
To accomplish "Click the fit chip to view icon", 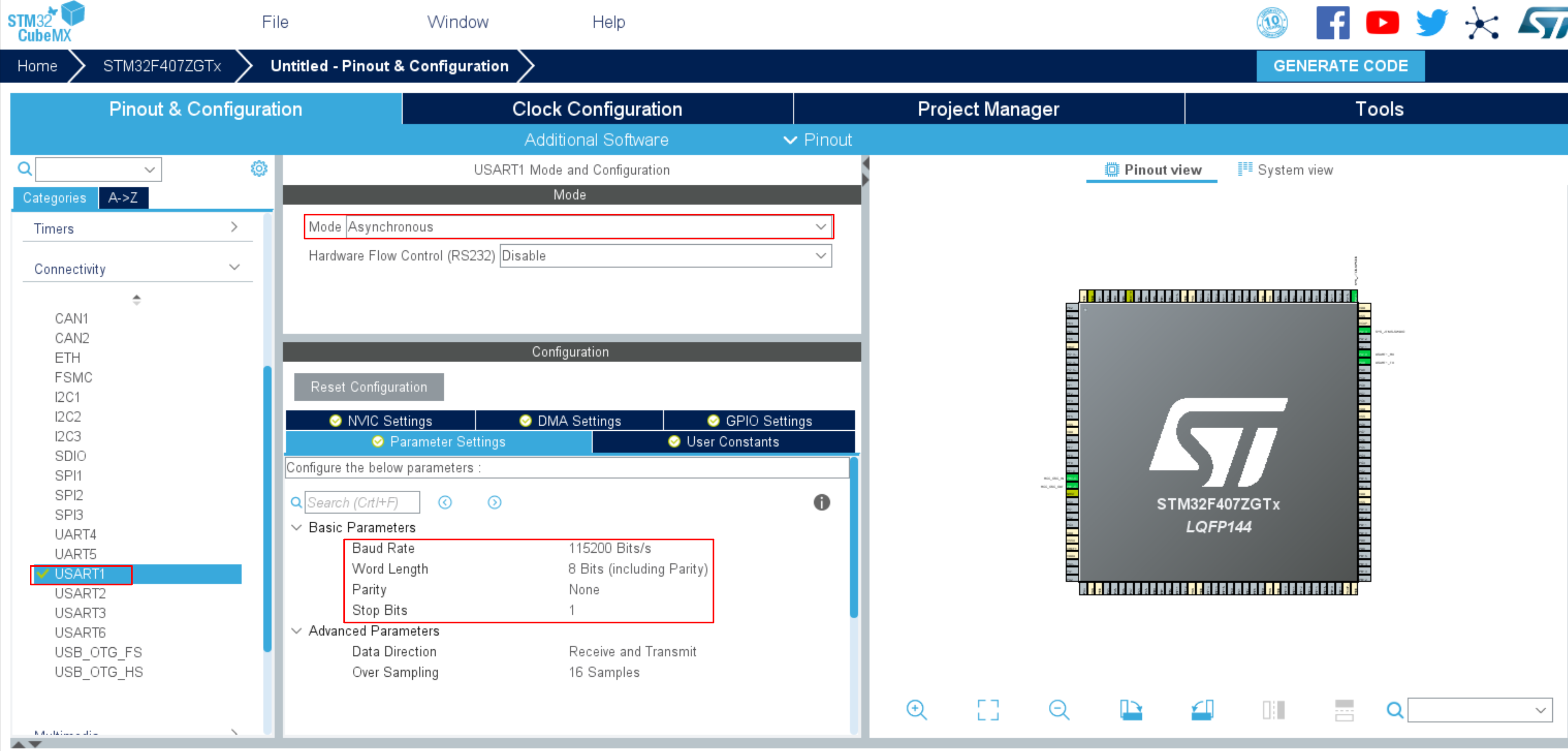I will [x=987, y=710].
